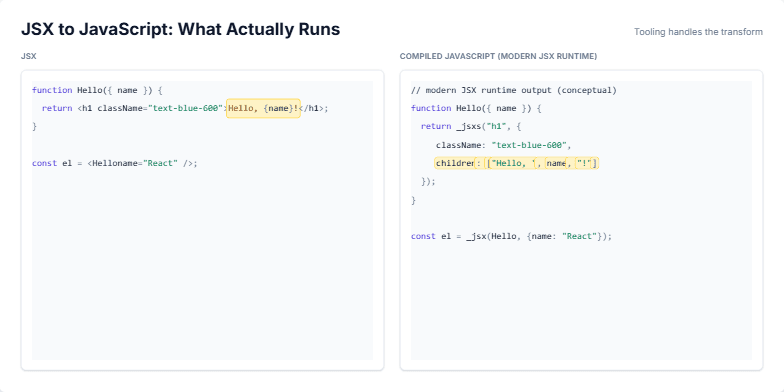Click the highlighted "Hello, {name}!" JSX span
Image resolution: width=784 pixels, height=392 pixels.
pyautogui.click(x=264, y=108)
